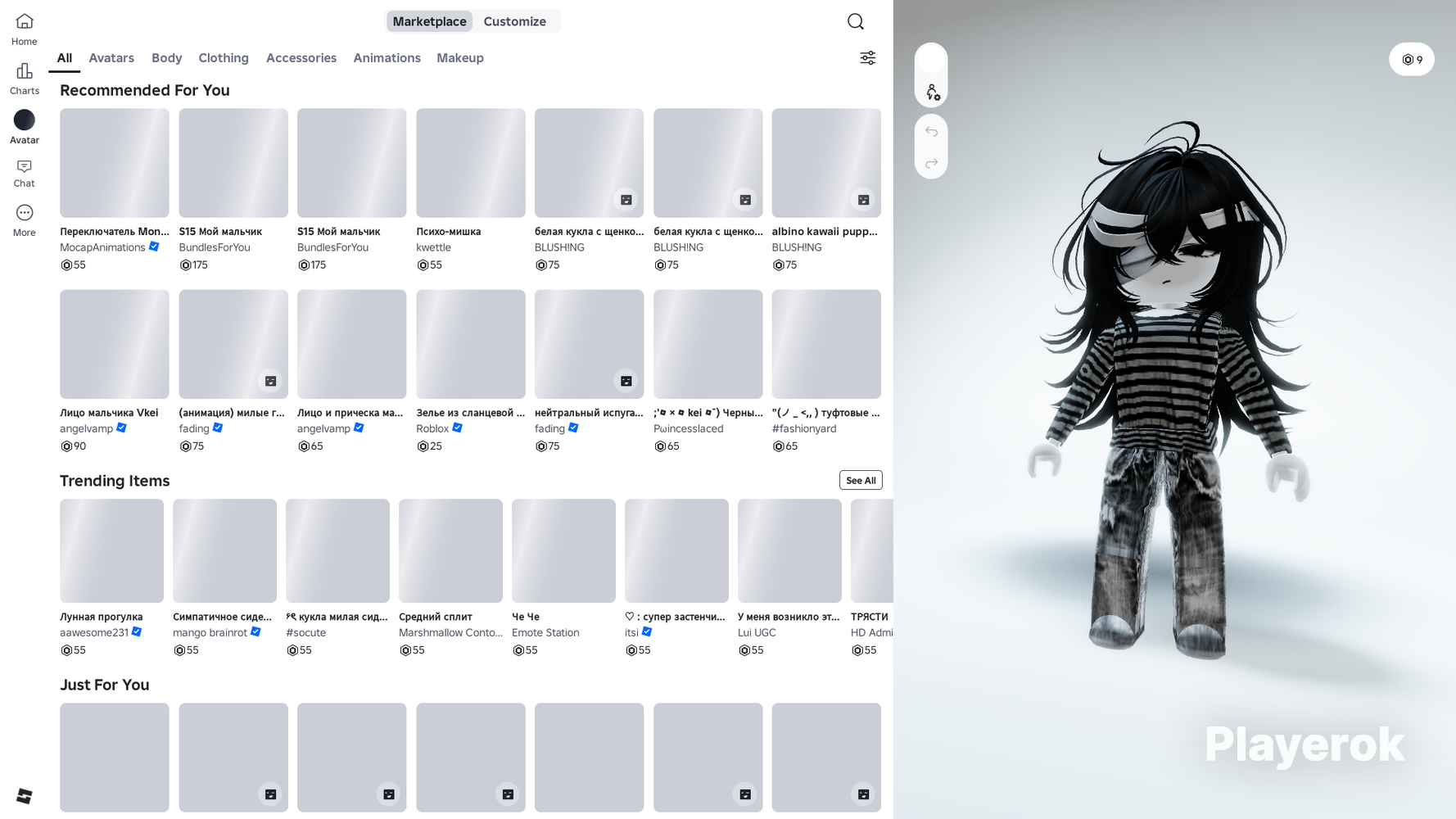Click verified badge beside itsi
This screenshot has height=819, width=1456.
tap(647, 631)
